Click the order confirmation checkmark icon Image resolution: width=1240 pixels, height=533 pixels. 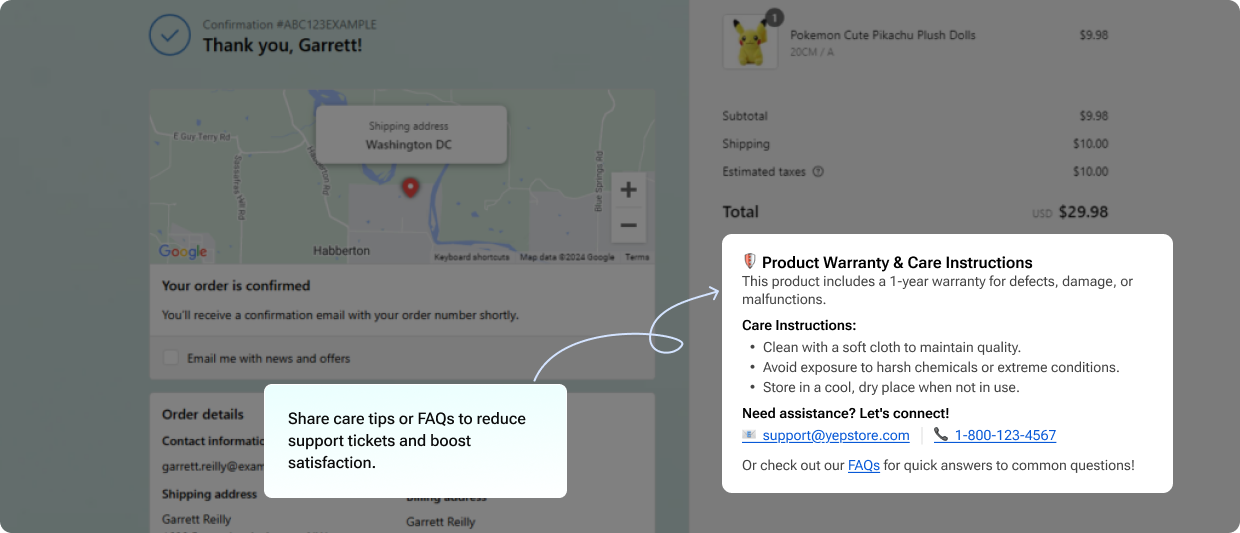[x=170, y=35]
